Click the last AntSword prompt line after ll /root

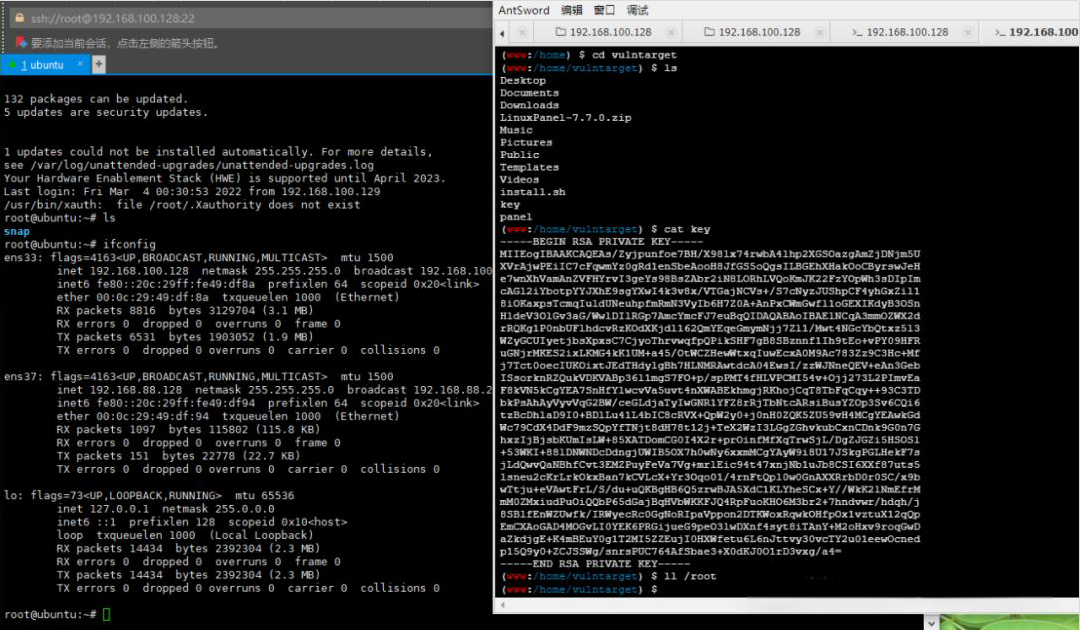(580, 589)
